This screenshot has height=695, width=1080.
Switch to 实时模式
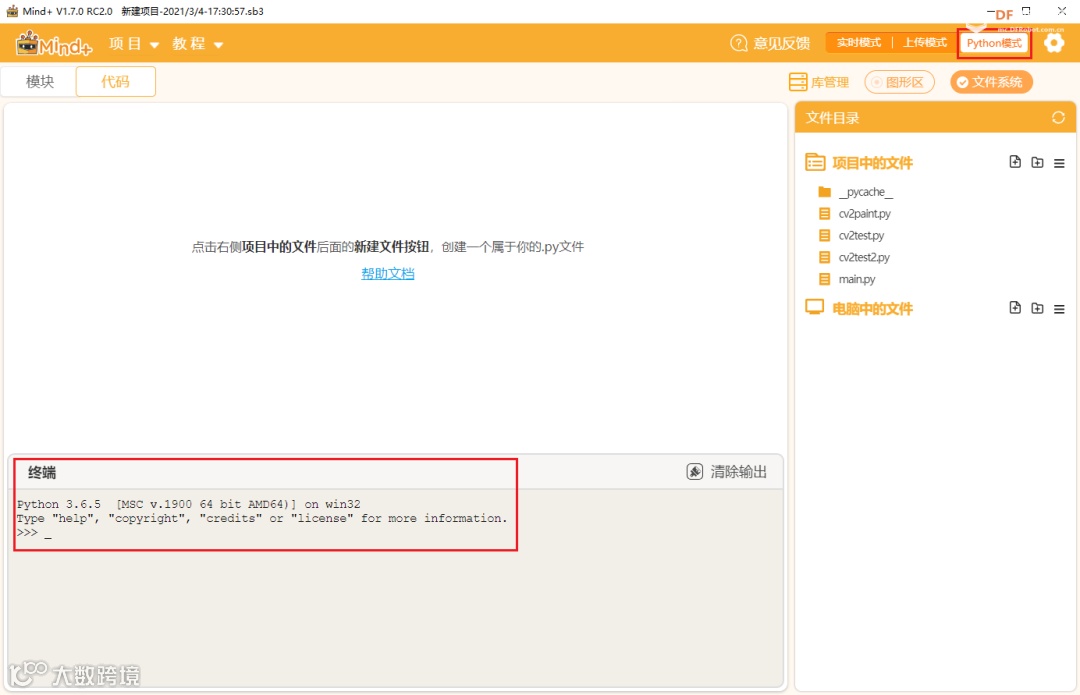[858, 43]
